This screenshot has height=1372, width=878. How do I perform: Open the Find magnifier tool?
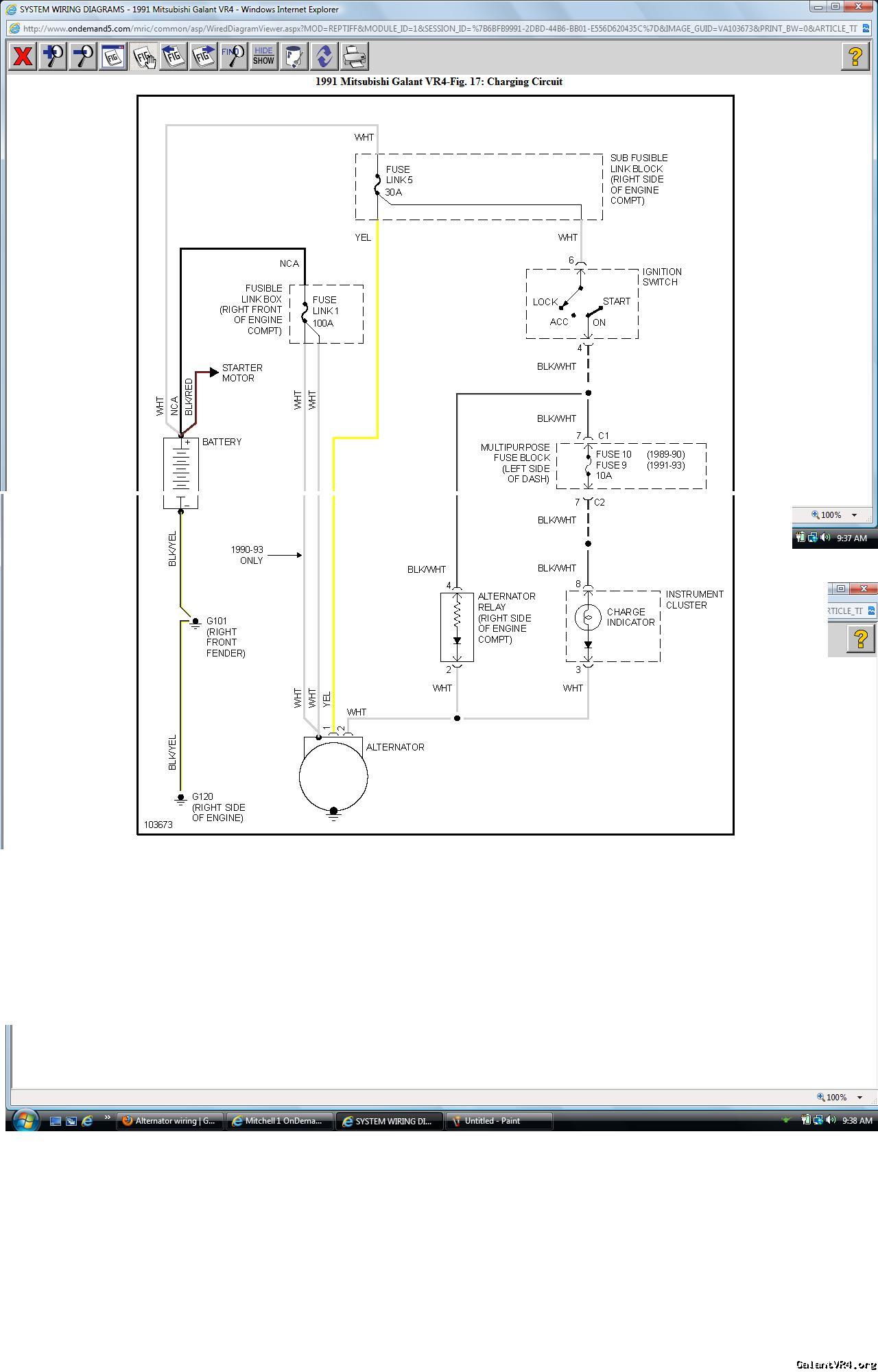tap(233, 56)
